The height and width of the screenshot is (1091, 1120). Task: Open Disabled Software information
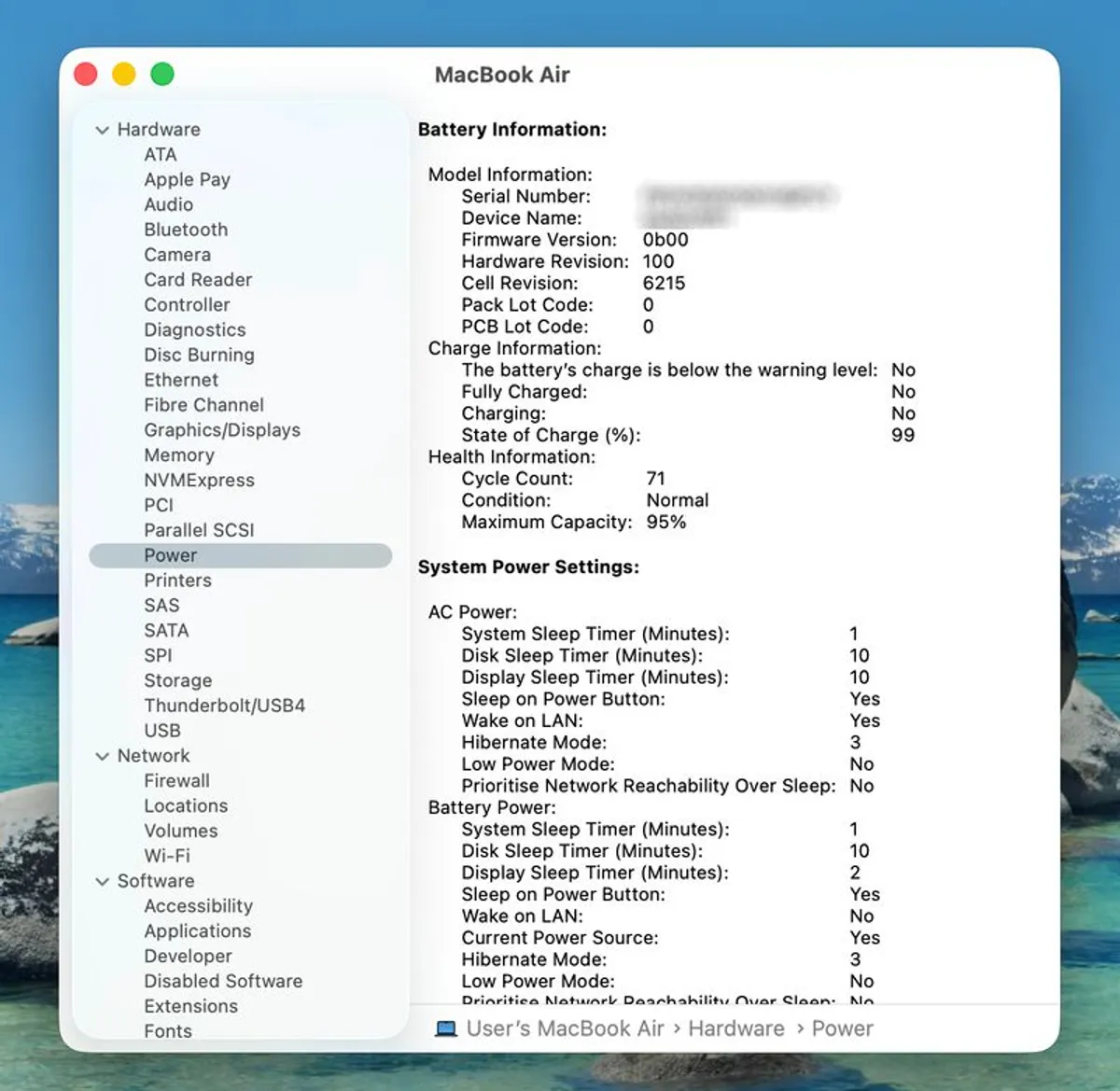[223, 981]
